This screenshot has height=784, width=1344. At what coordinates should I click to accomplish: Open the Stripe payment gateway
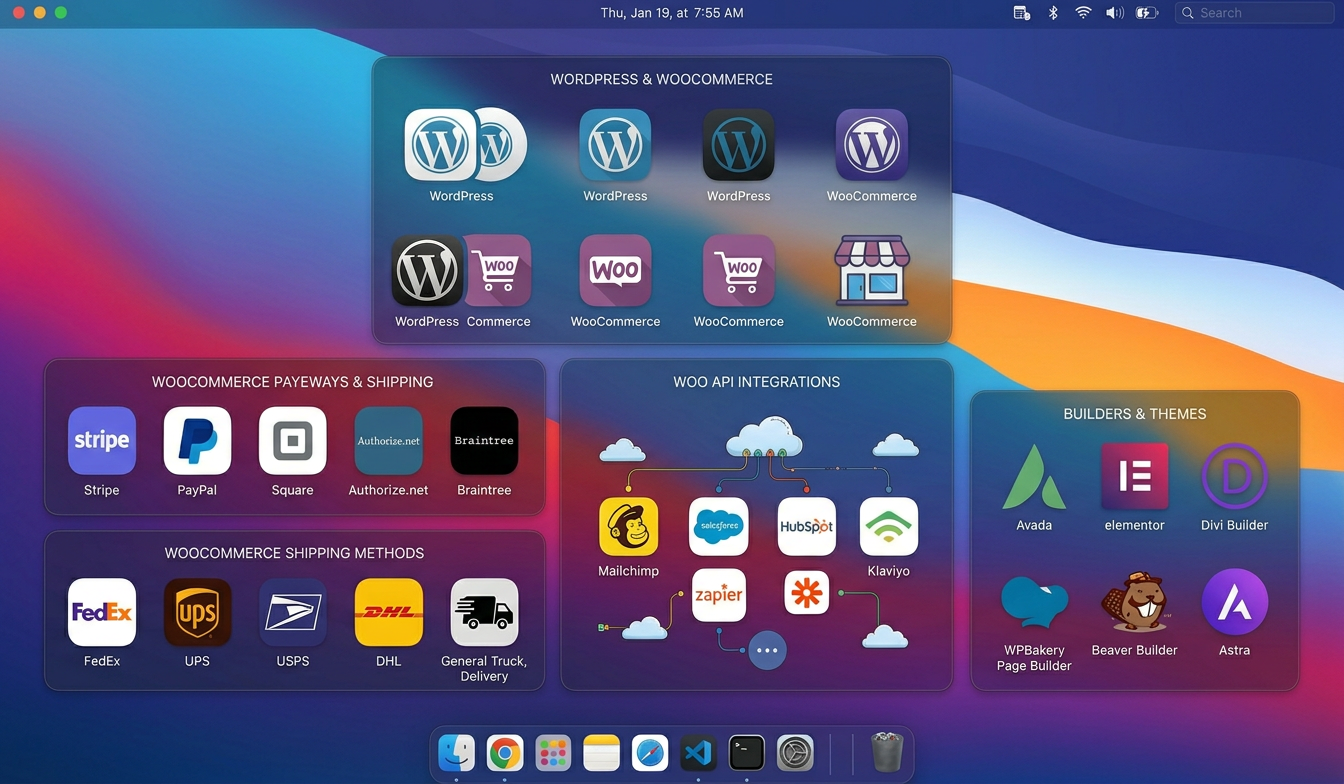point(102,441)
